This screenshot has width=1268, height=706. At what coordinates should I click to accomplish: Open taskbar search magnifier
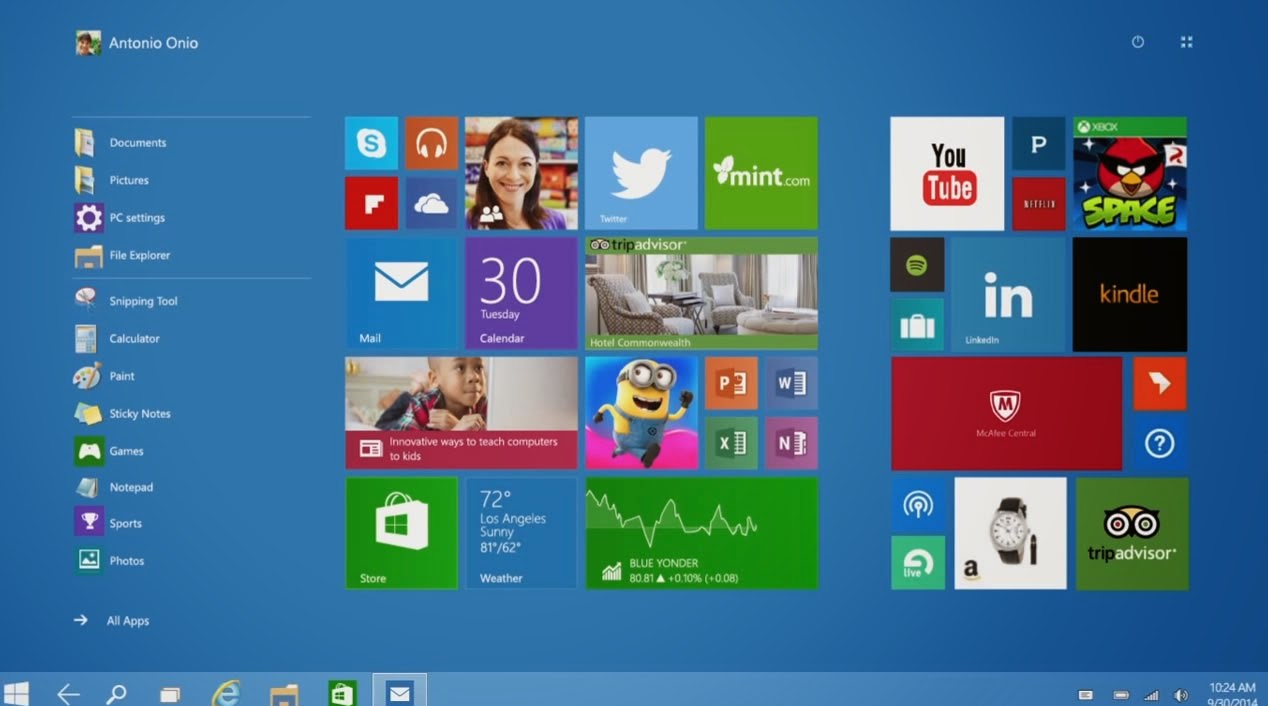(x=117, y=693)
